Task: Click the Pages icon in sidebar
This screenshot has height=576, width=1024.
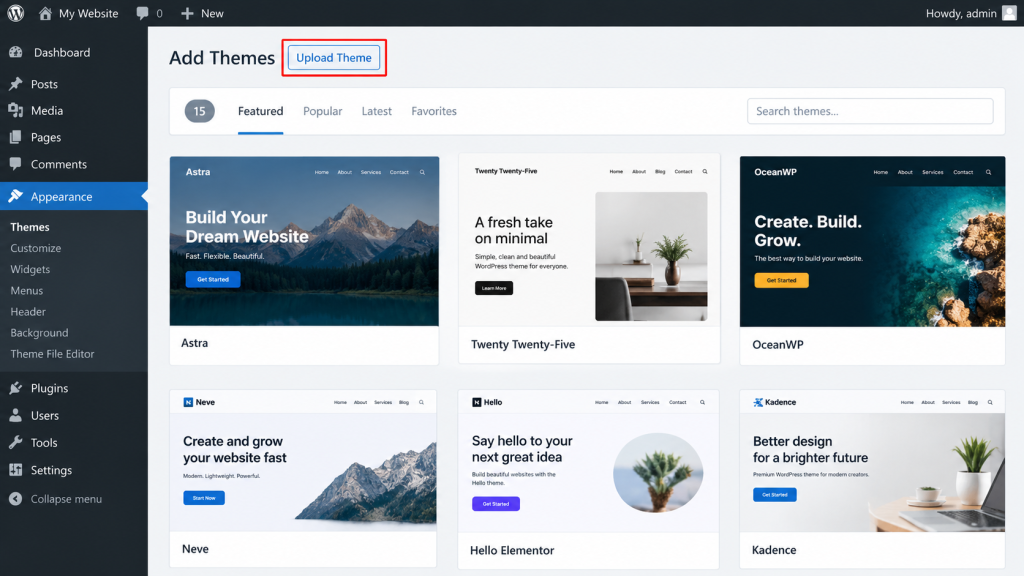Action: 16,137
